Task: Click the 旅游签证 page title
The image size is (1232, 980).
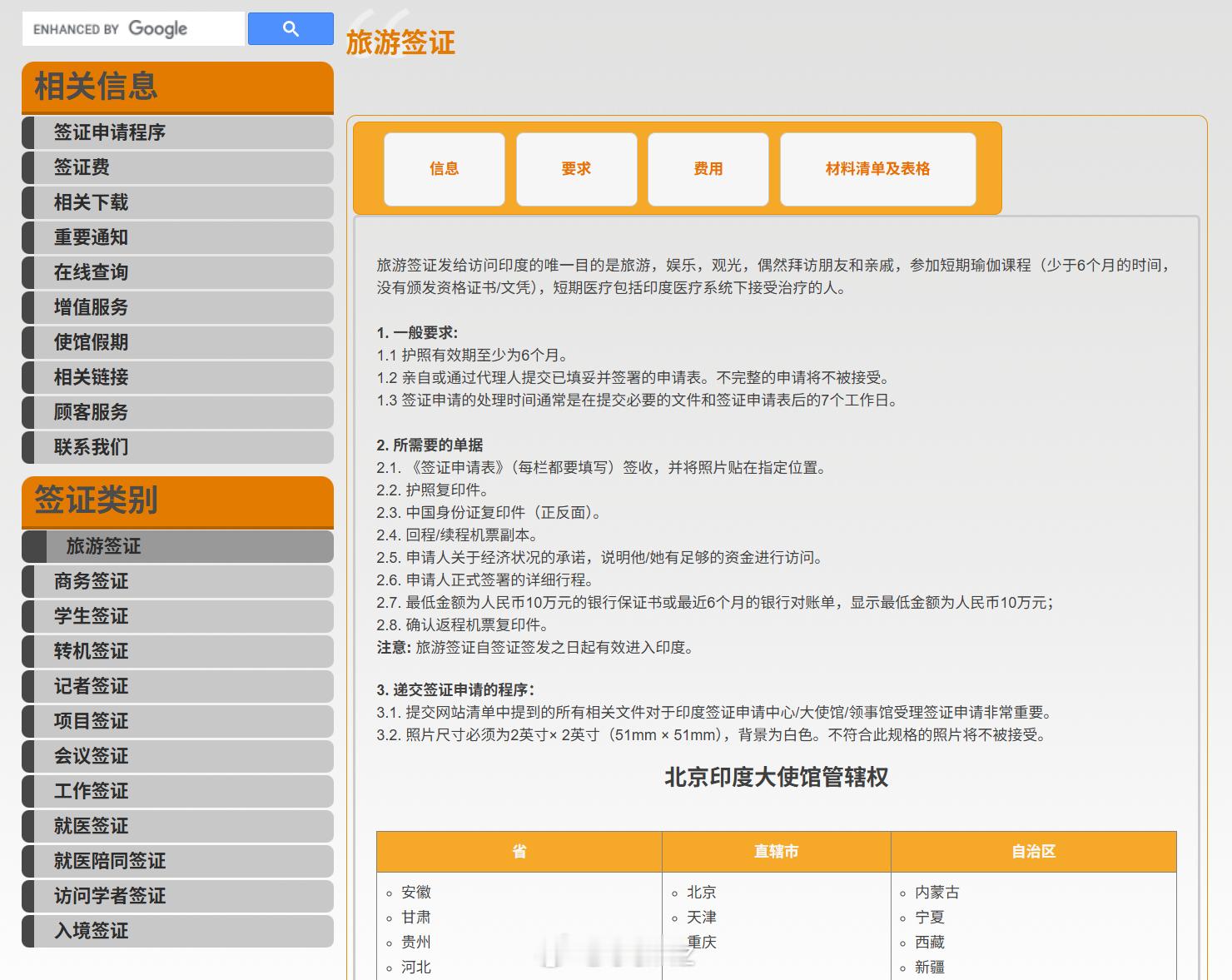Action: click(400, 42)
